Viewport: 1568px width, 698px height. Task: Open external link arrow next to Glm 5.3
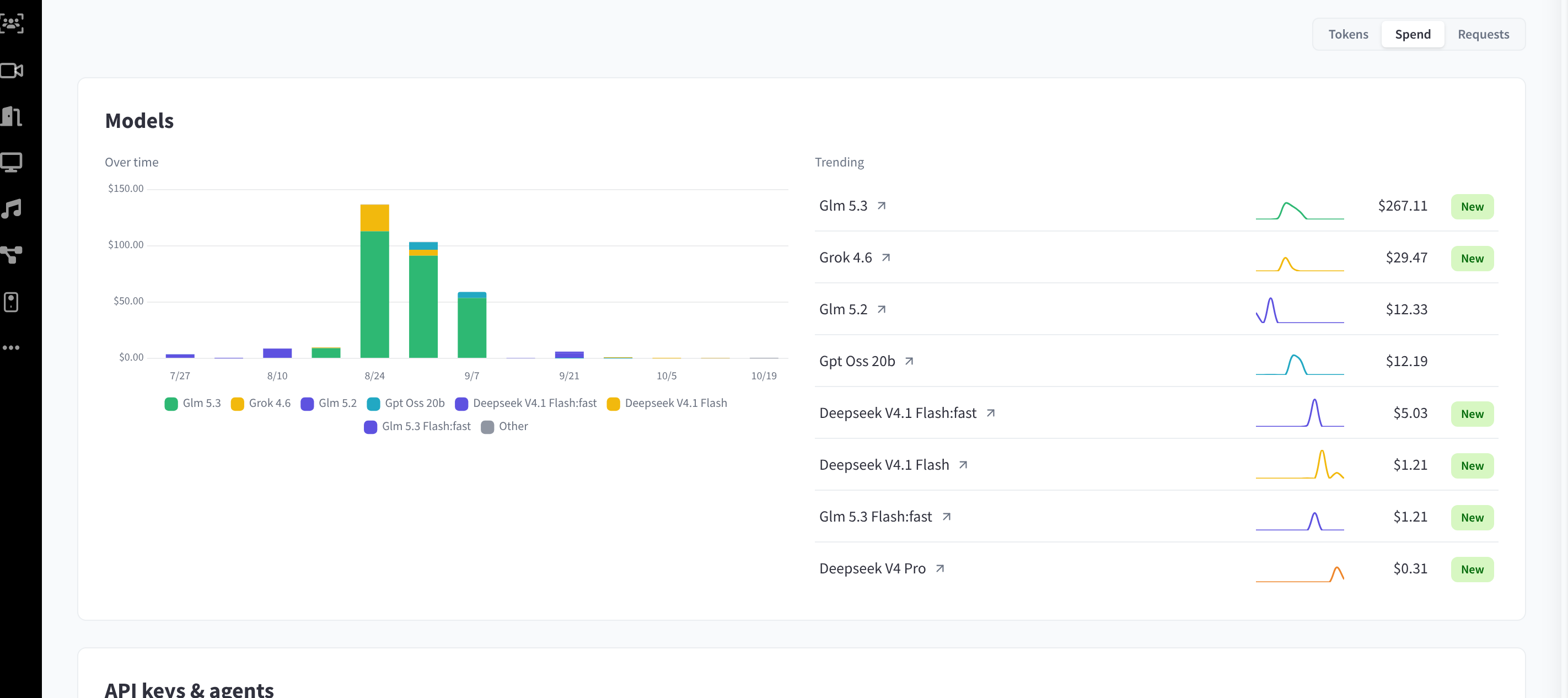(881, 206)
